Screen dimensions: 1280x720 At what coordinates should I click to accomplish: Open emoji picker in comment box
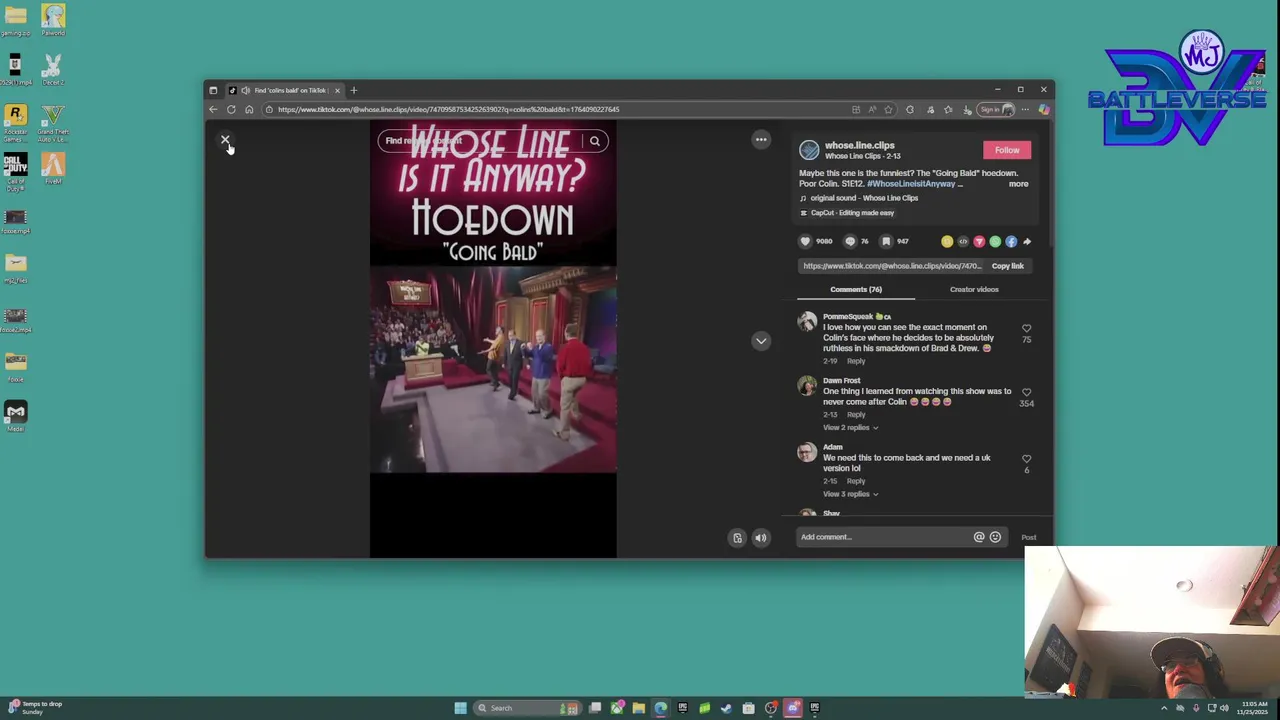coord(995,537)
